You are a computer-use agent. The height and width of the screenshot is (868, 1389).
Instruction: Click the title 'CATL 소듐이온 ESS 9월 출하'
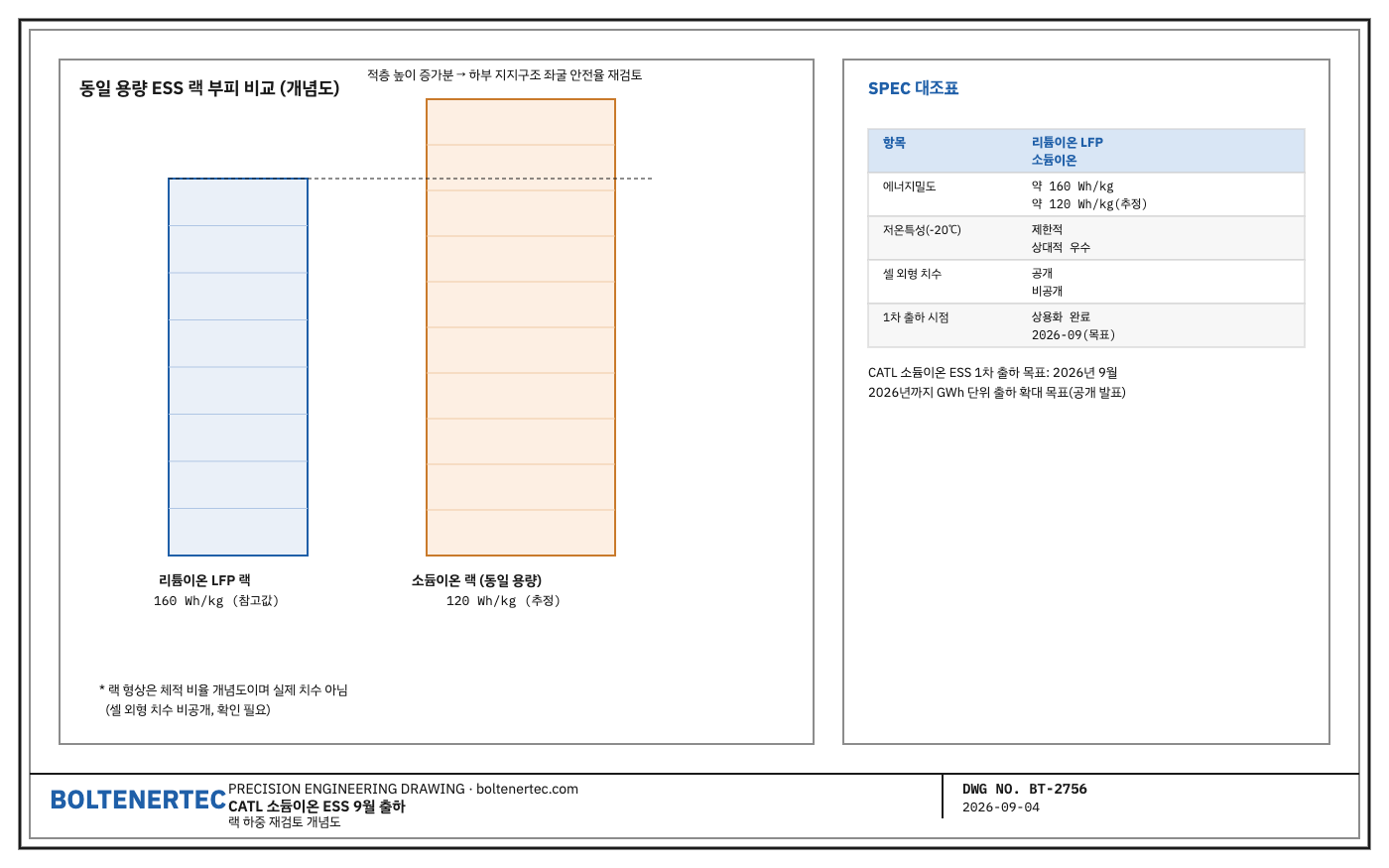click(316, 806)
